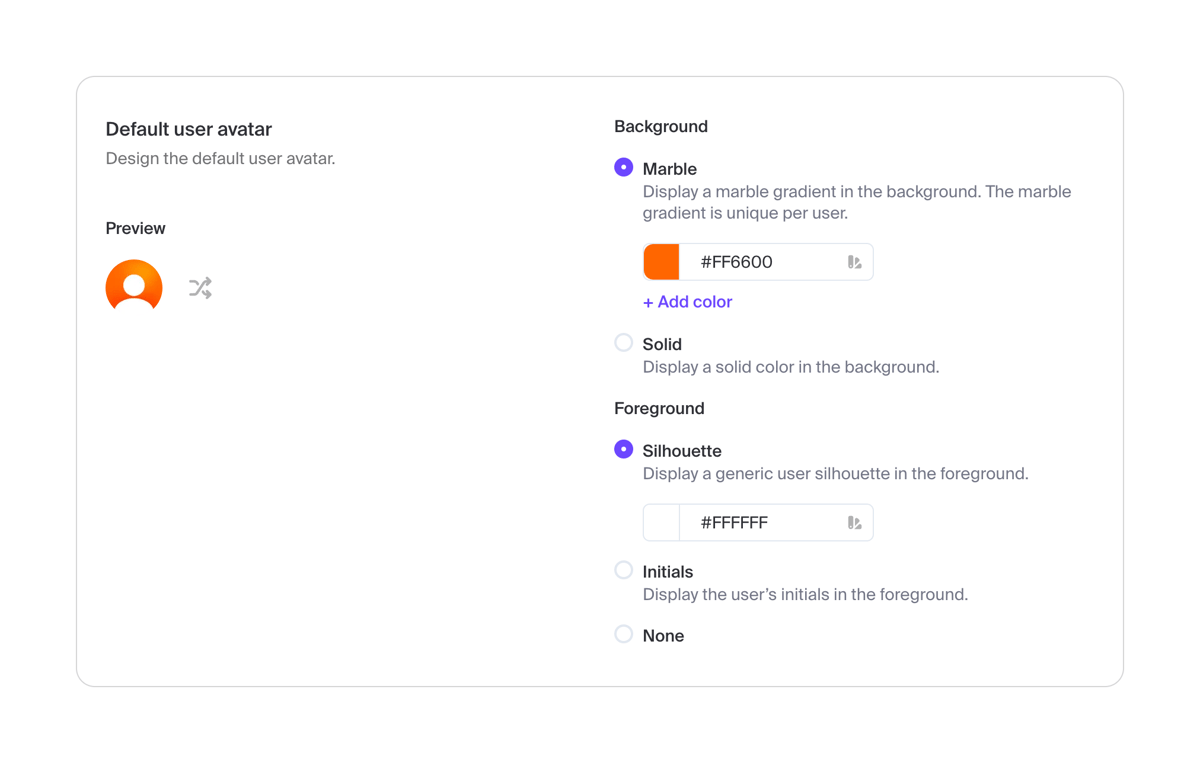Viewport: 1200px width, 763px height.
Task: Click the Preview label
Action: 135,228
